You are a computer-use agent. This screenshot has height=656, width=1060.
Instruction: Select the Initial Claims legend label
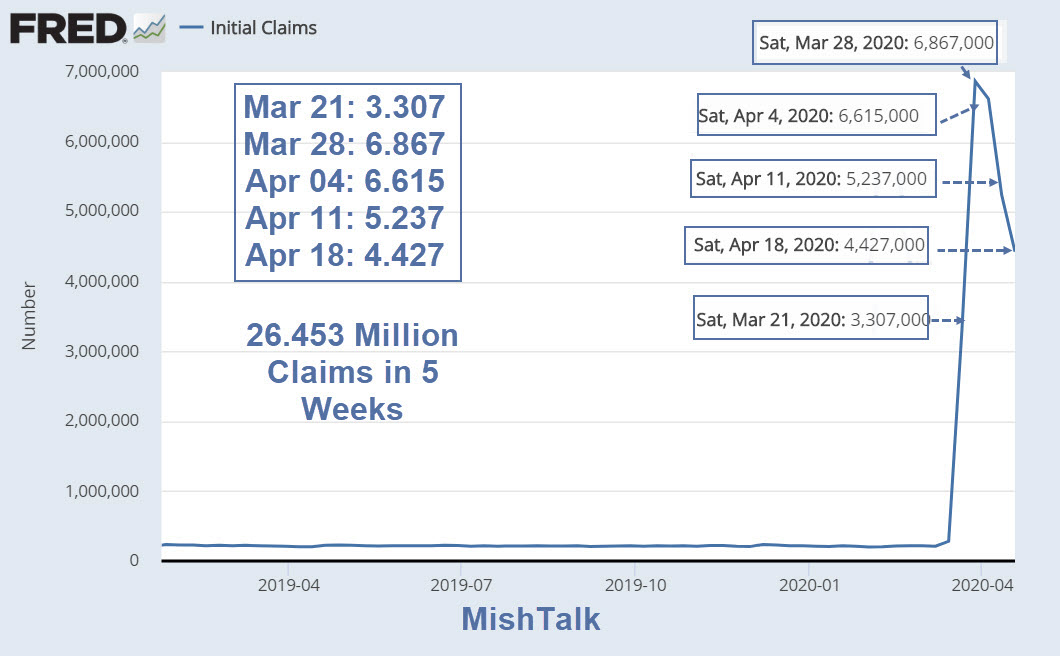[x=263, y=29]
